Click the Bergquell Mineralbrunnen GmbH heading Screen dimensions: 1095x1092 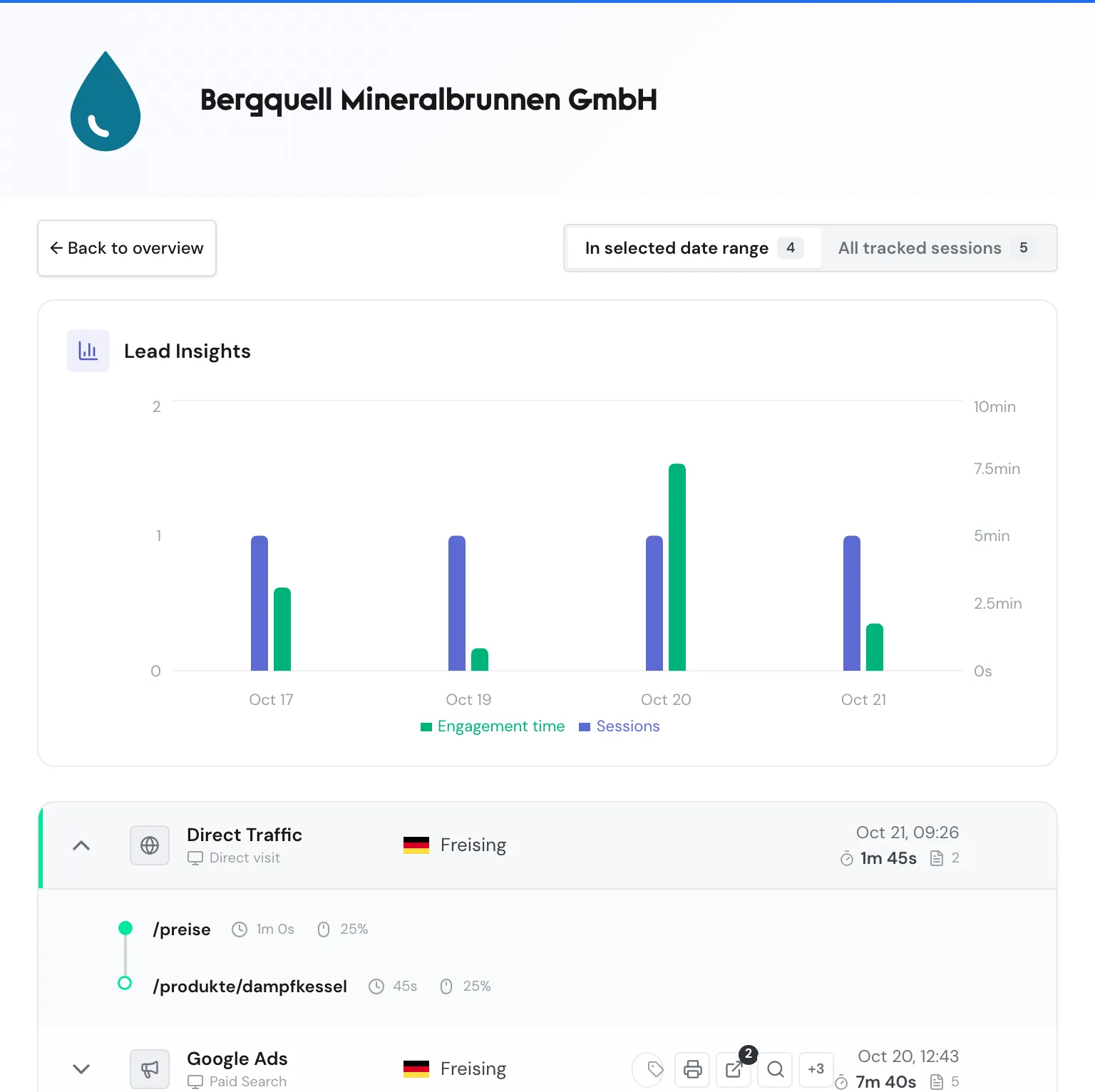[x=428, y=101]
